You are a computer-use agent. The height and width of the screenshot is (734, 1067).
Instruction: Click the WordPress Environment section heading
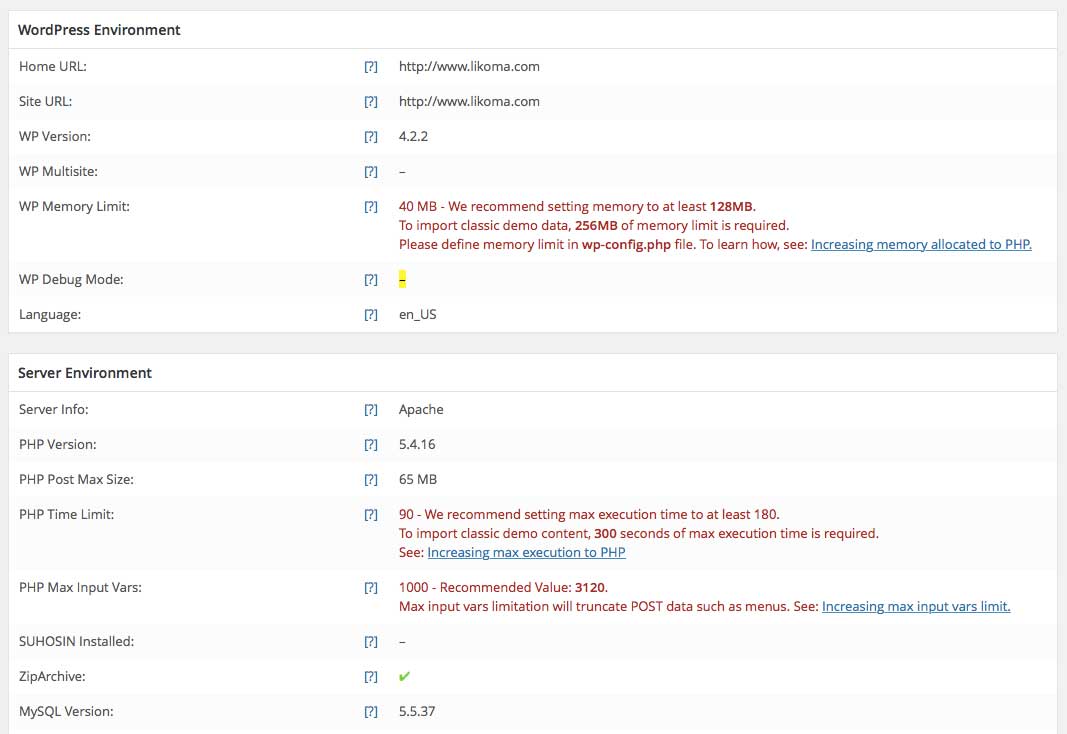[x=99, y=30]
